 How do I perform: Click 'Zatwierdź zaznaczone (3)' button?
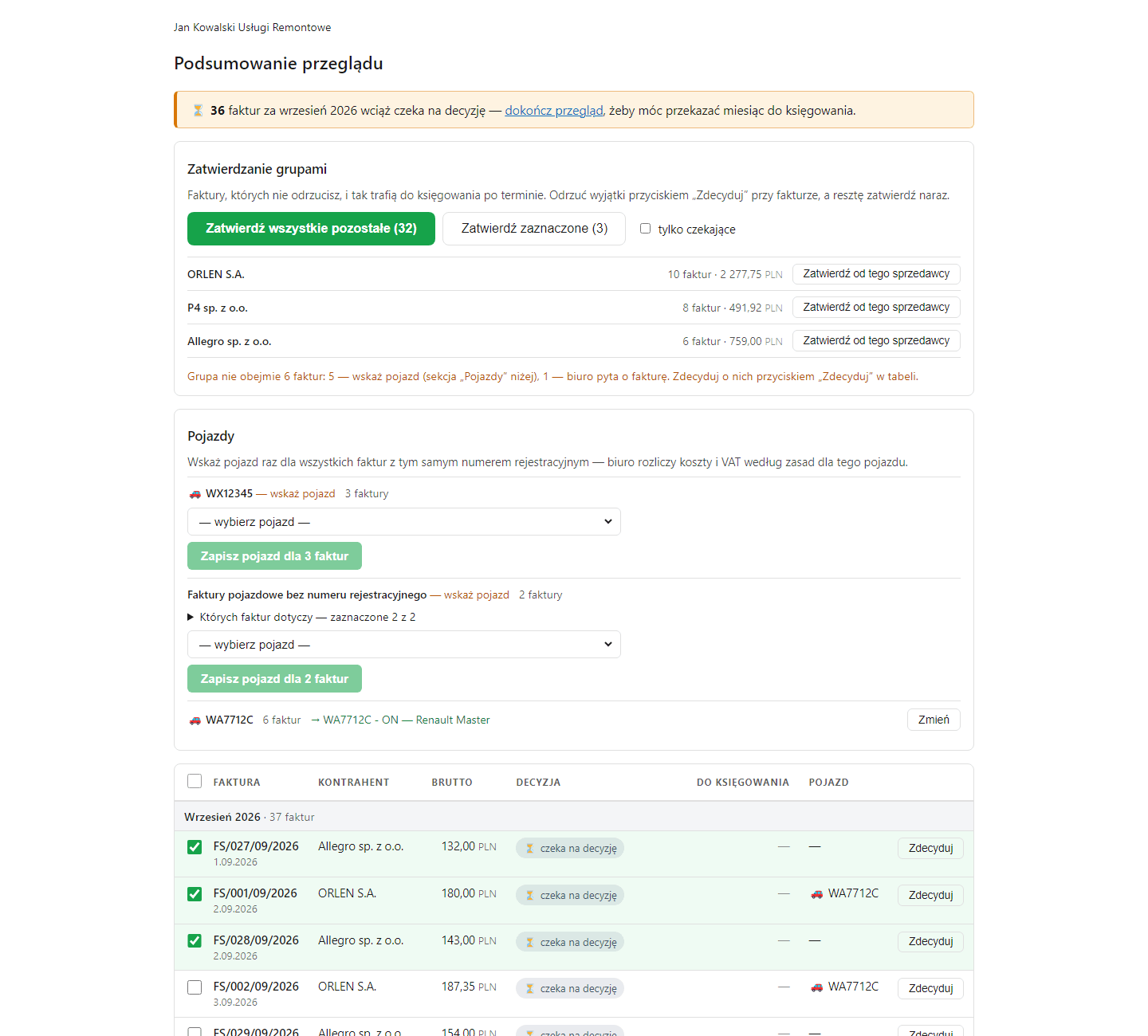coord(534,229)
